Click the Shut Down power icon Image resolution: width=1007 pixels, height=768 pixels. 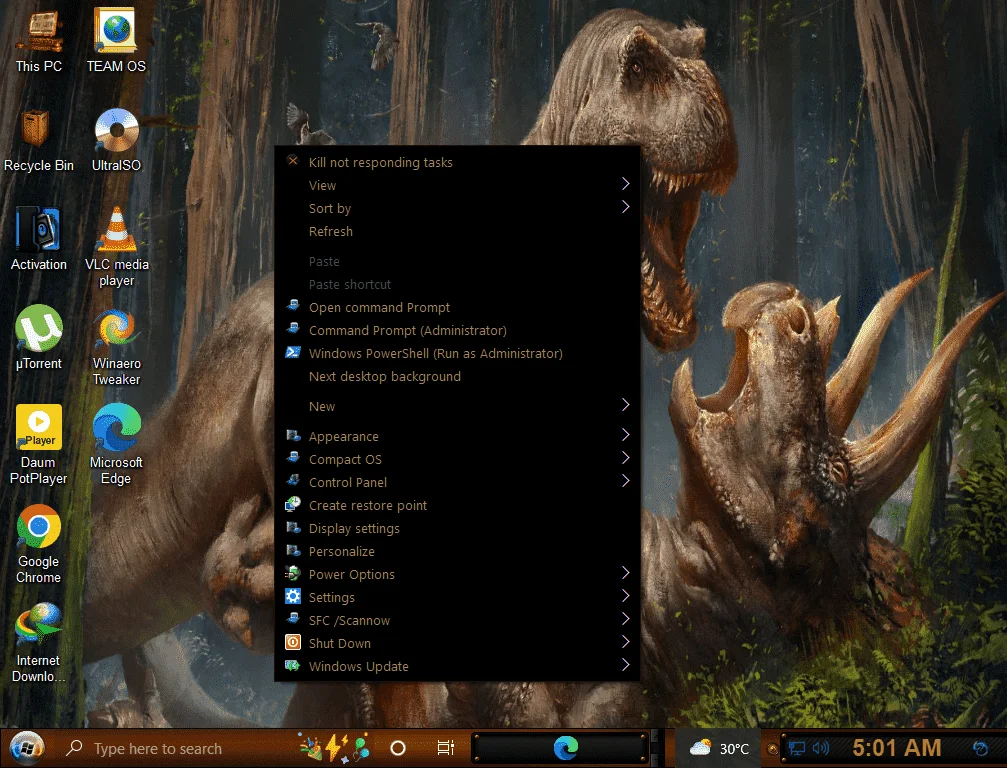pos(293,642)
